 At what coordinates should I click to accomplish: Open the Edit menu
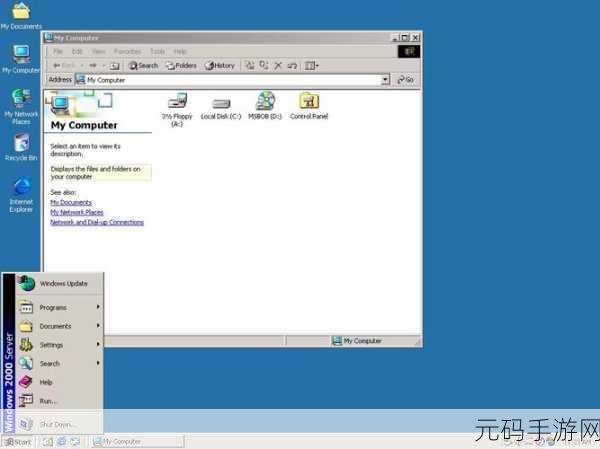click(x=77, y=51)
